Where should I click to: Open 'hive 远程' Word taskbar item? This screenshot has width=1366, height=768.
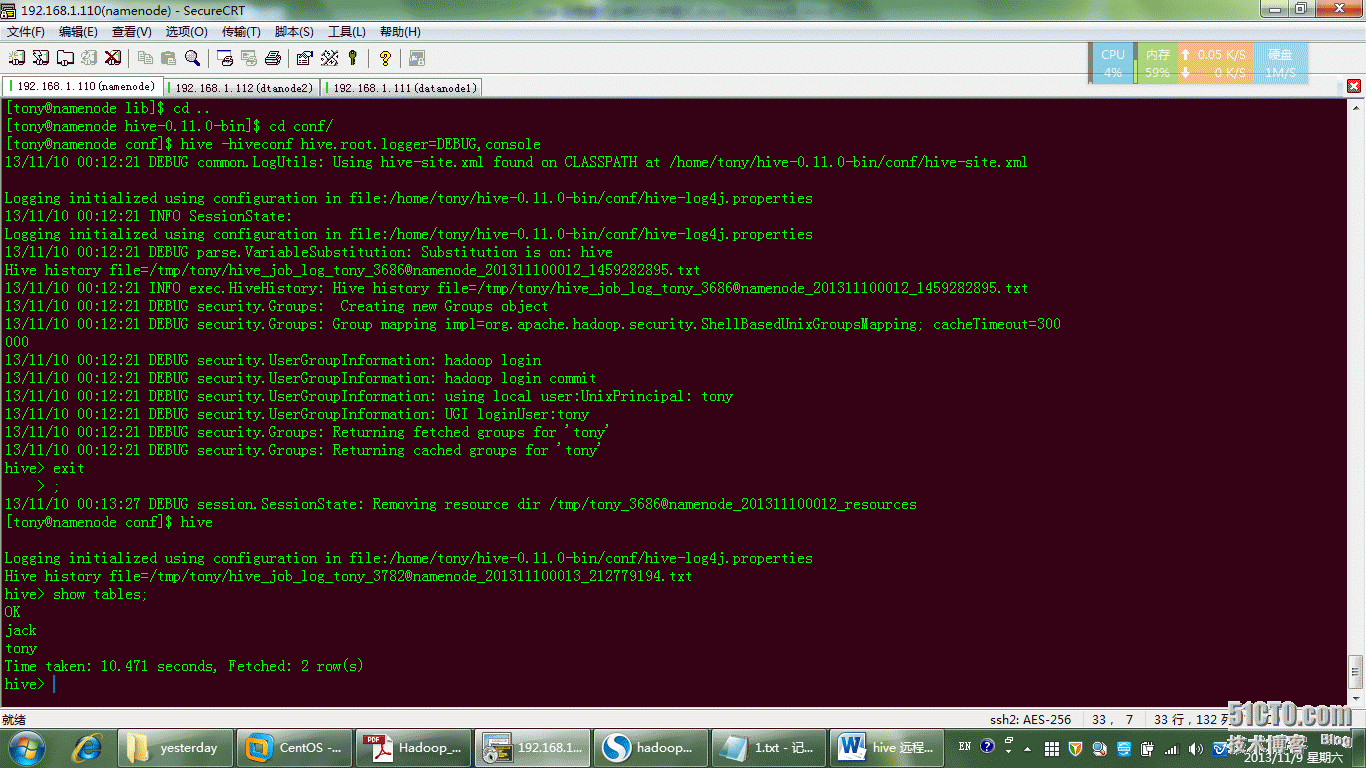click(889, 747)
